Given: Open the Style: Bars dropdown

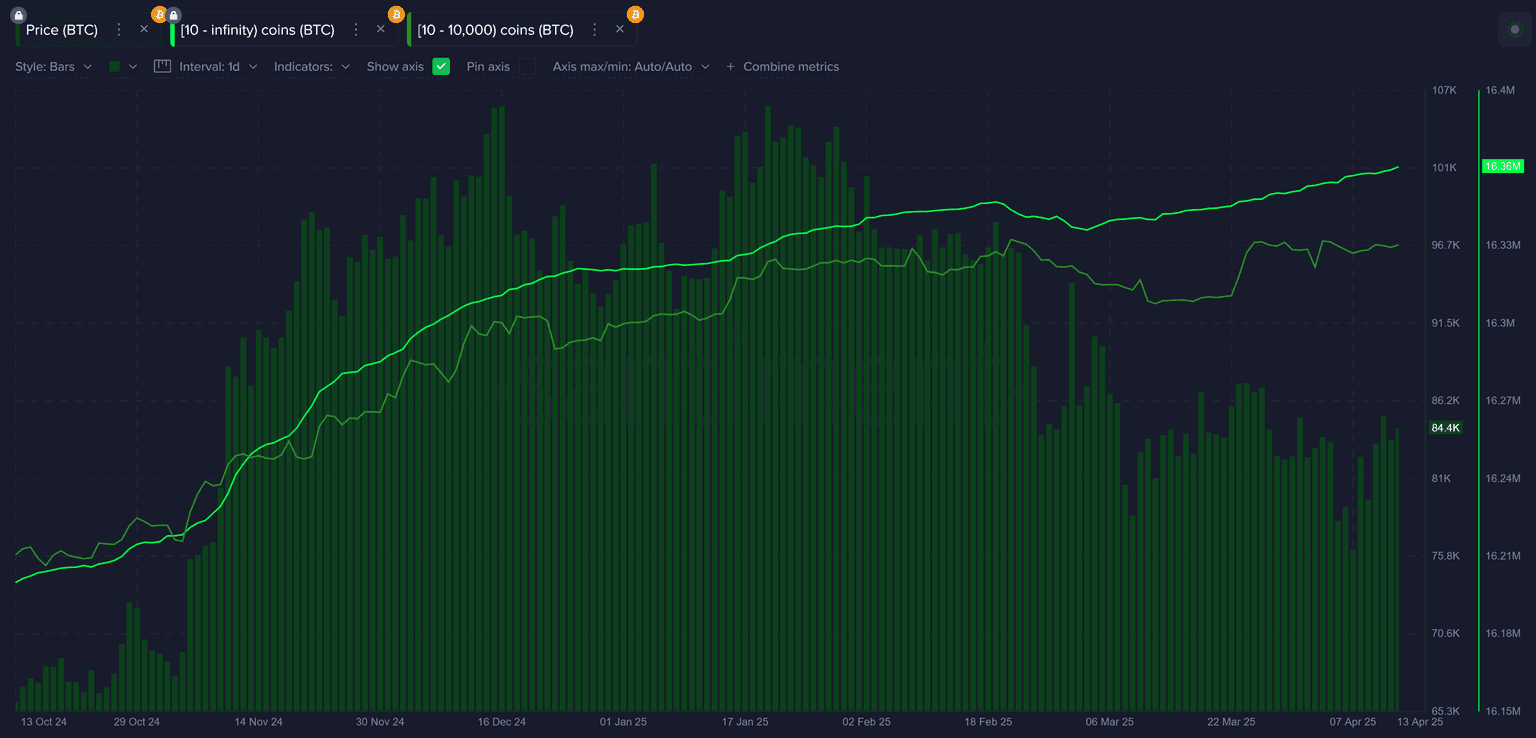Looking at the screenshot, I should 53,67.
